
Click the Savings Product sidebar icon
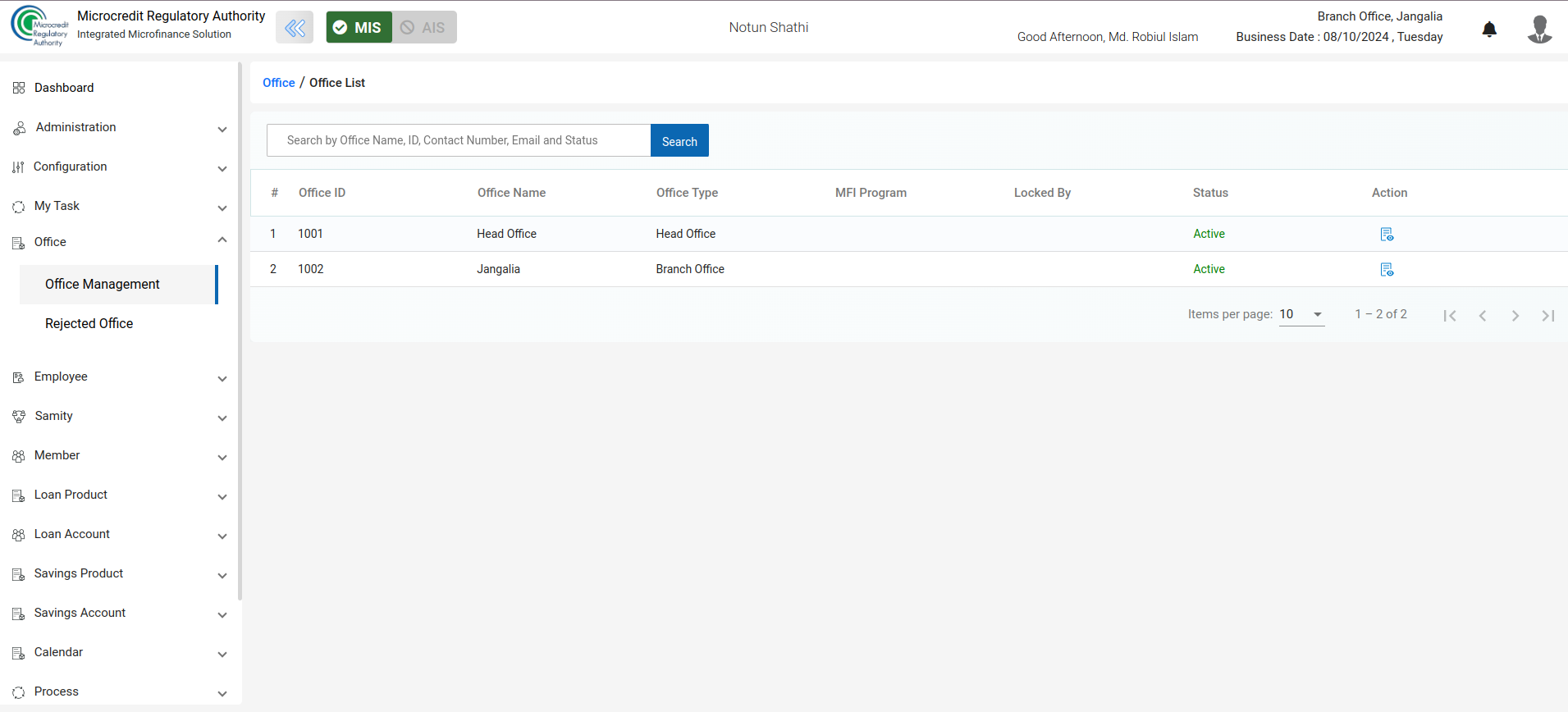click(19, 574)
